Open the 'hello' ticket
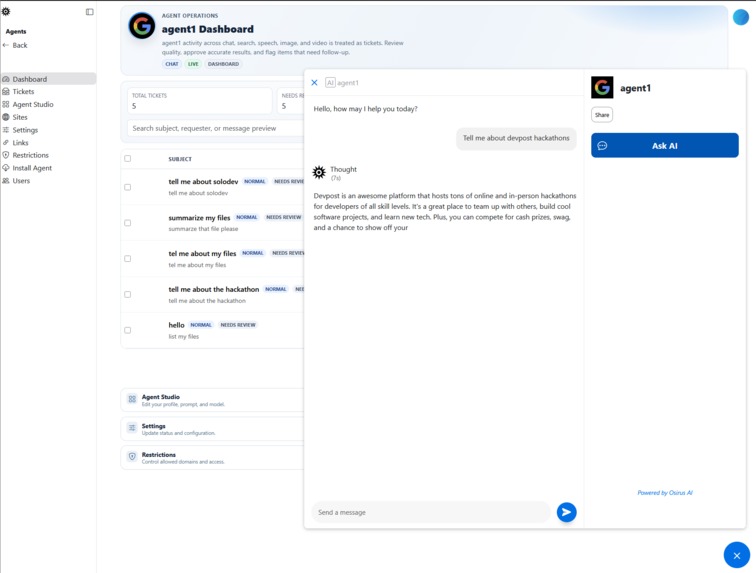This screenshot has height=573, width=756. (x=176, y=325)
